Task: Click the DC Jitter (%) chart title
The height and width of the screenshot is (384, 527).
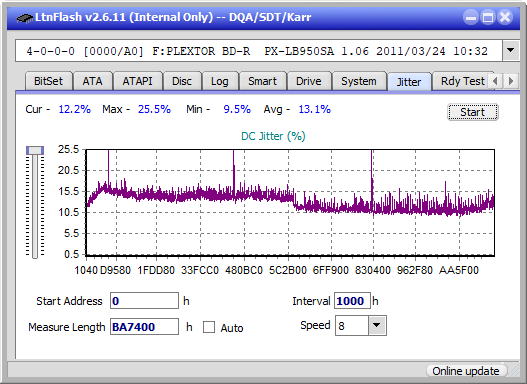Action: click(273, 136)
